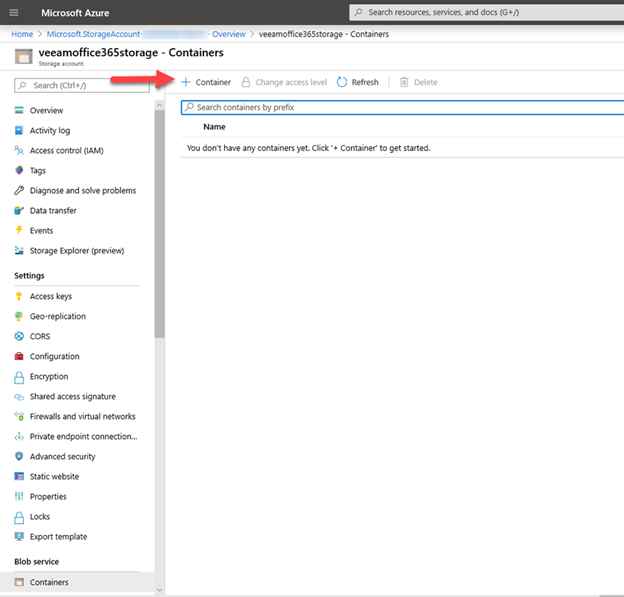624x597 pixels.
Task: Click the Configuration toolbox icon
Action: (19, 356)
